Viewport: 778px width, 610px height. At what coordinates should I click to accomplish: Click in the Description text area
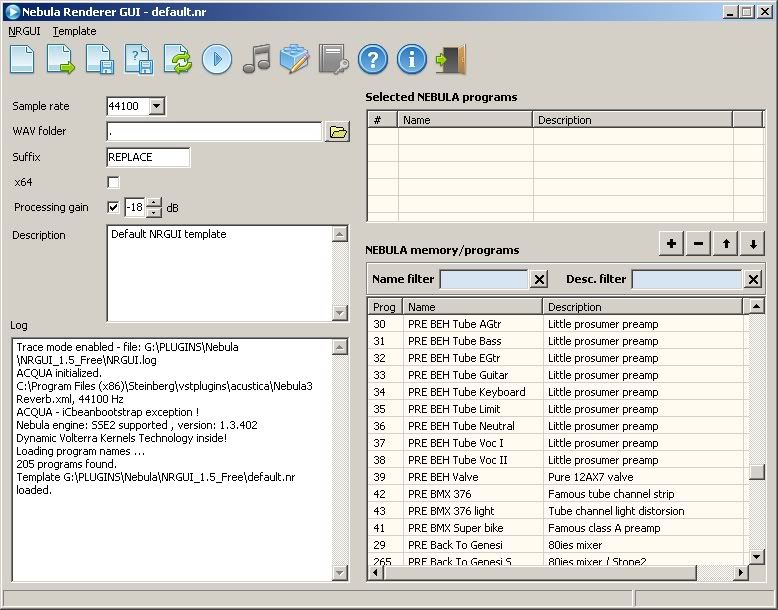[x=219, y=273]
